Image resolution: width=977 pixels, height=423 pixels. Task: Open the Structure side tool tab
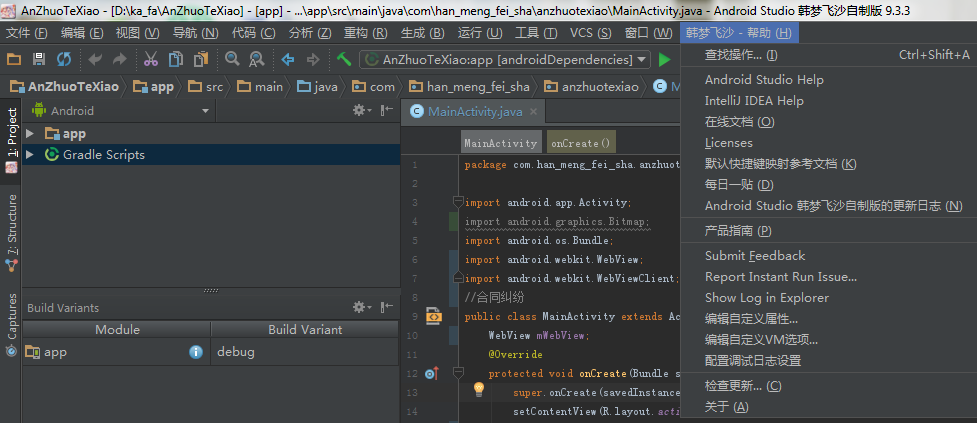pyautogui.click(x=11, y=233)
